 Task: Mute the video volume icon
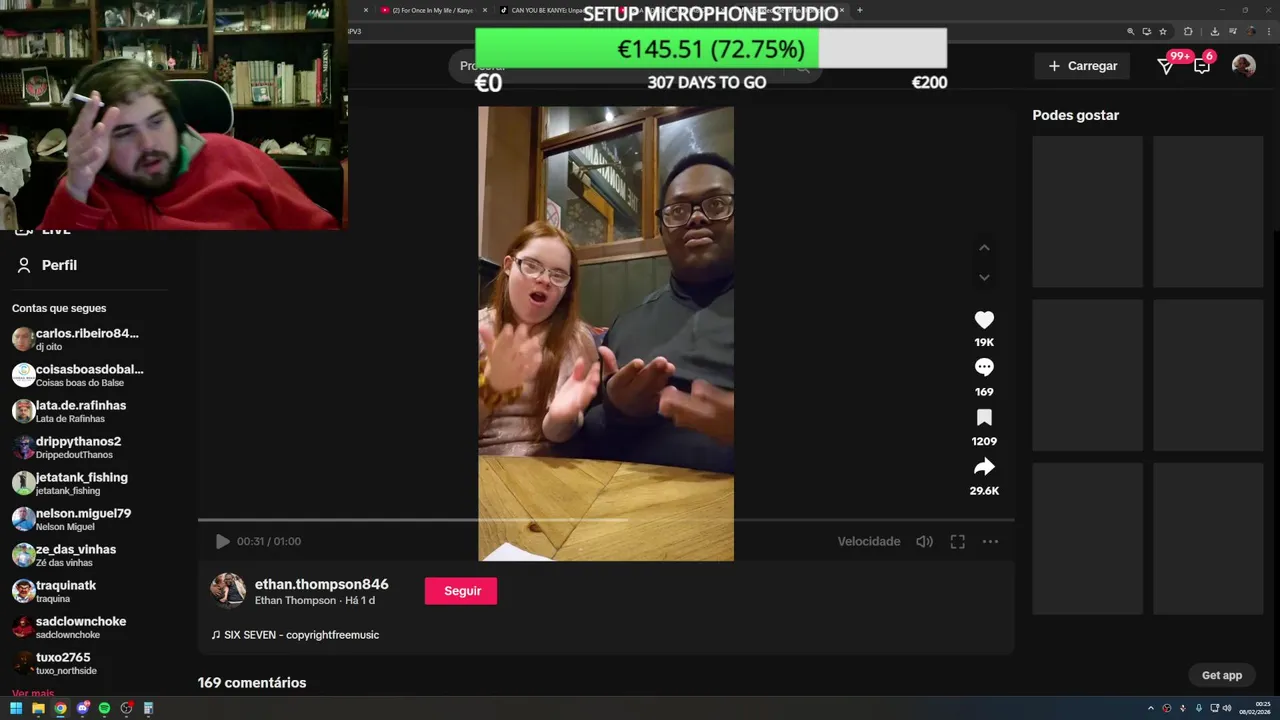click(x=925, y=541)
